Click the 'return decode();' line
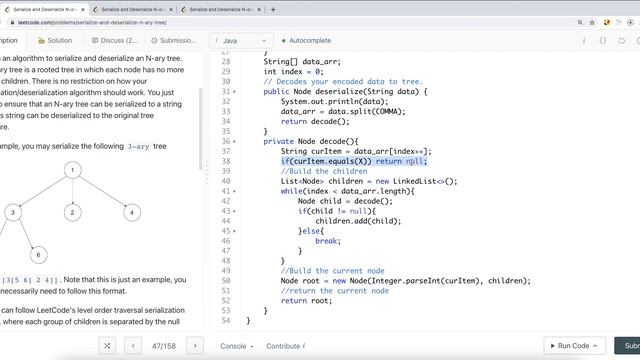Screen dimensions: 640x360 315,121
